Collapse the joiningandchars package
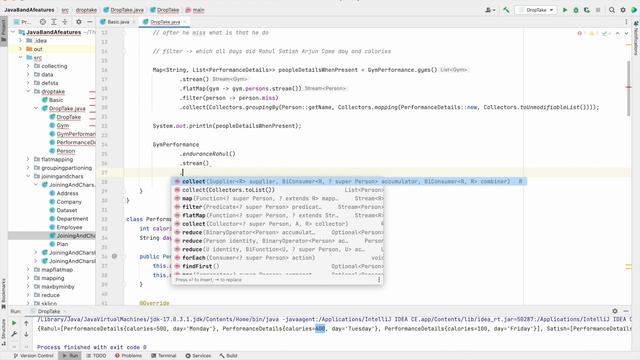Screen dimensions: 640x360 [x=28, y=176]
